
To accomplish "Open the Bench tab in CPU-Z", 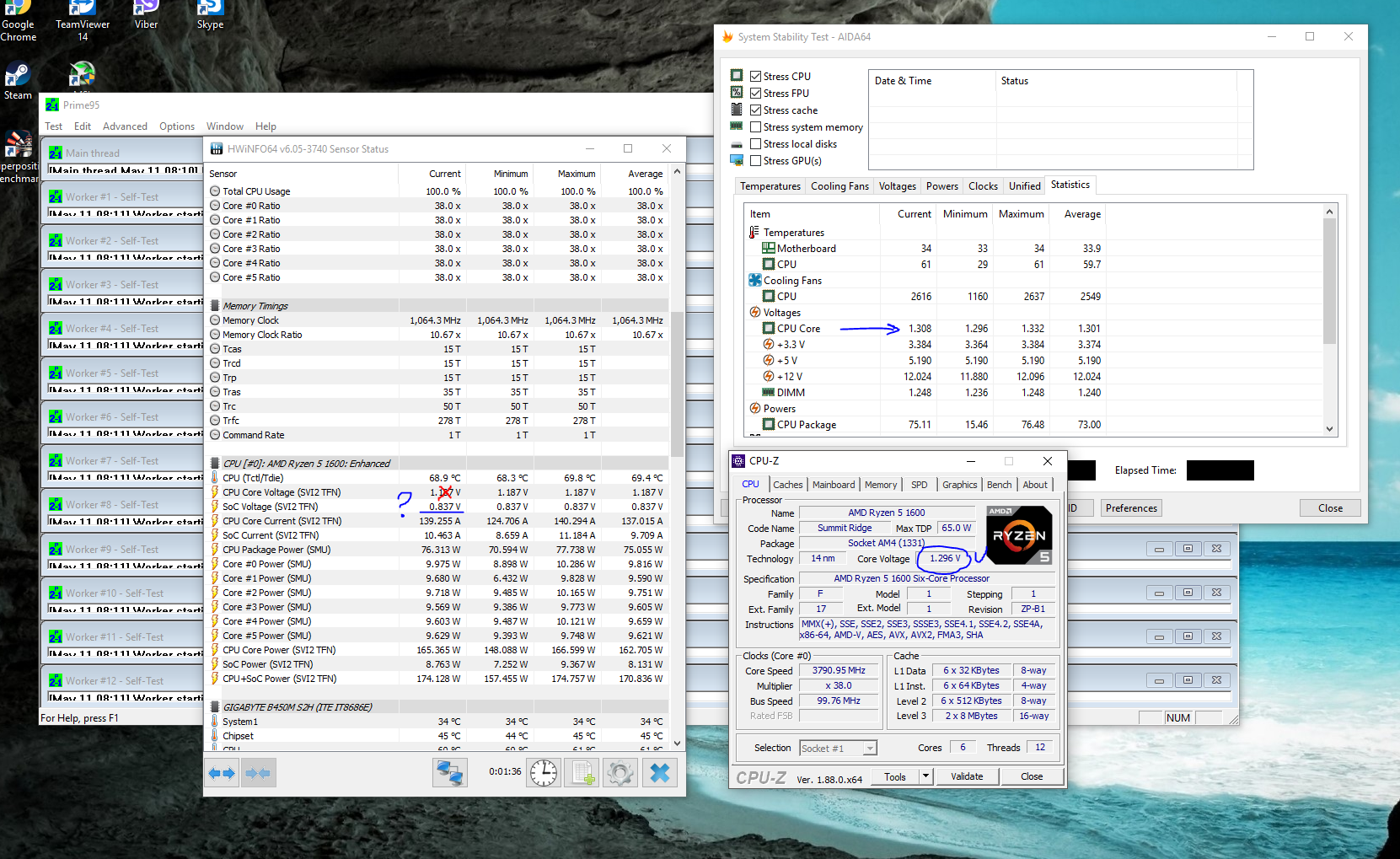I will [1000, 485].
